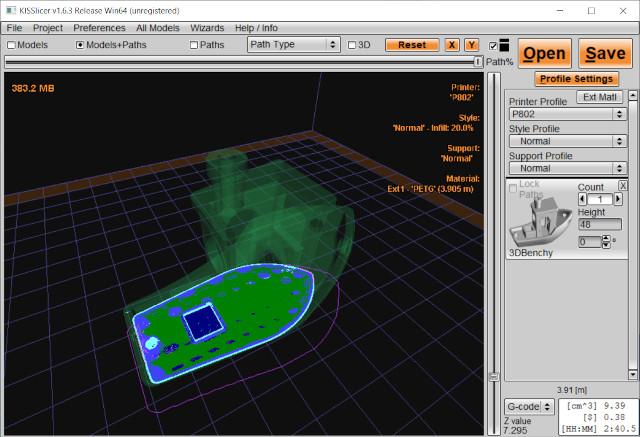The width and height of the screenshot is (640, 437).
Task: Toggle the Path% checkbox
Action: [494, 45]
